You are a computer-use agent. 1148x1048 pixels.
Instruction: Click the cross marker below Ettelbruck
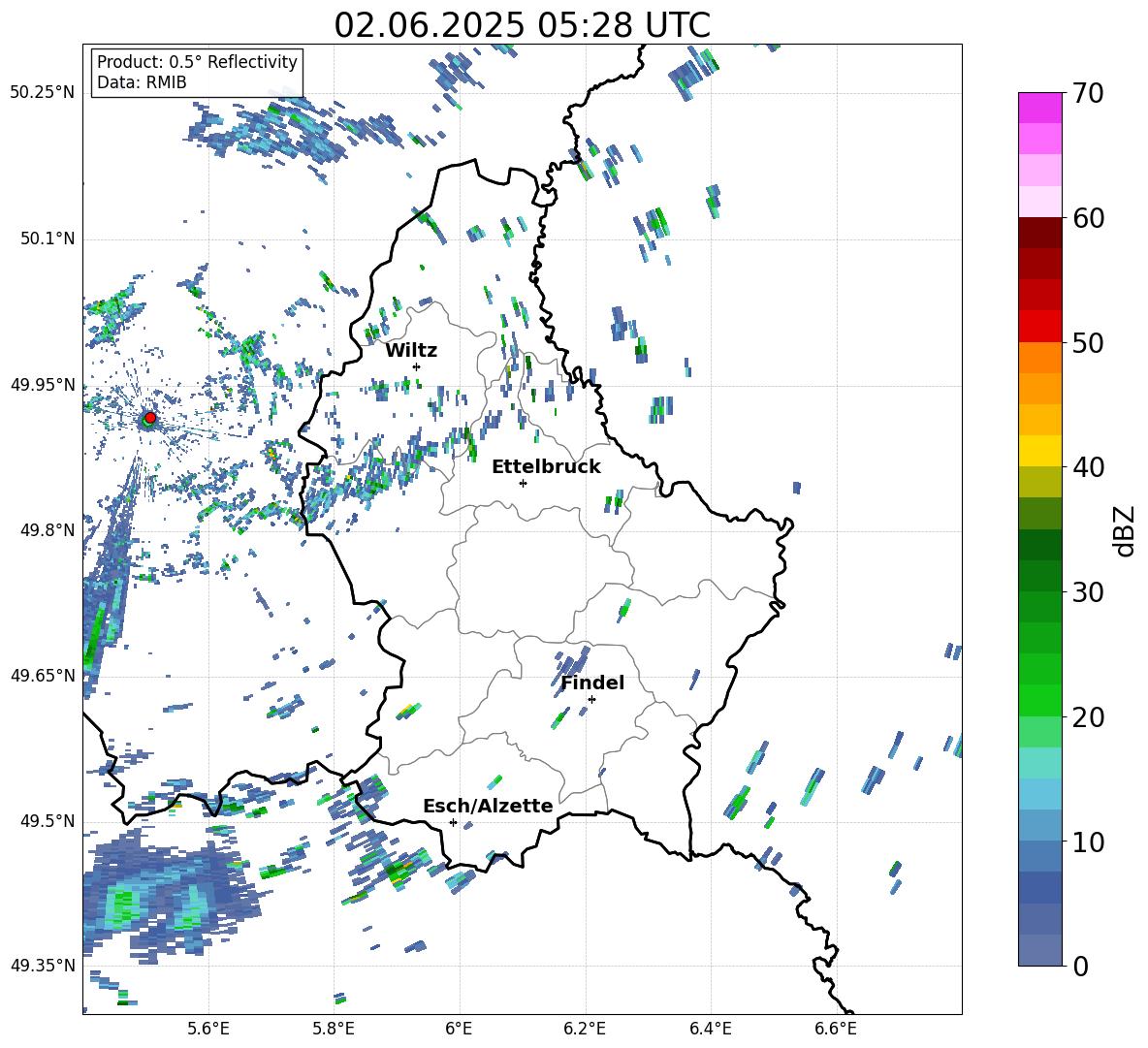(523, 483)
